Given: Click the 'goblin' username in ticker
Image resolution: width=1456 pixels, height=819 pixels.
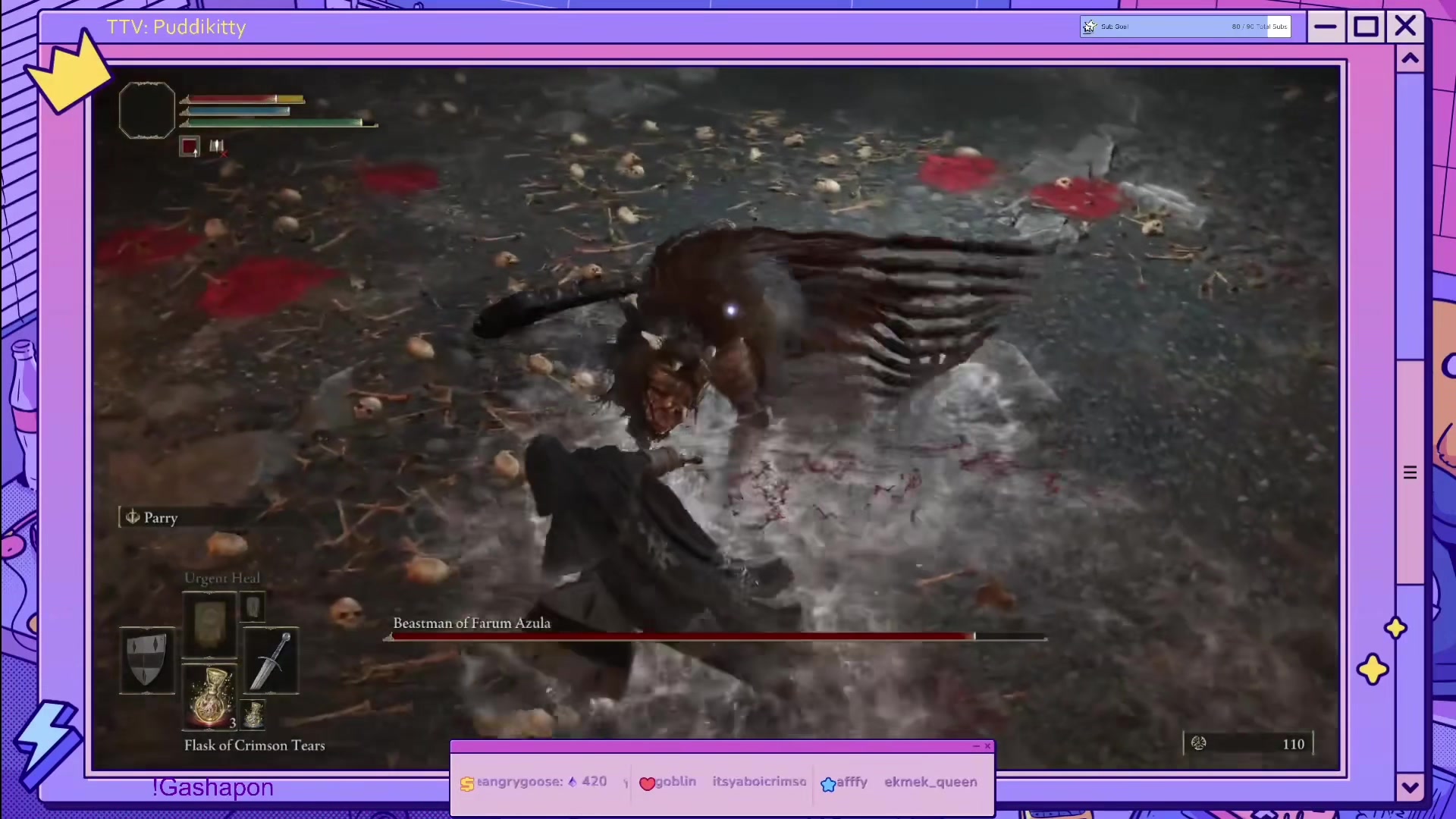Looking at the screenshot, I should [x=676, y=782].
